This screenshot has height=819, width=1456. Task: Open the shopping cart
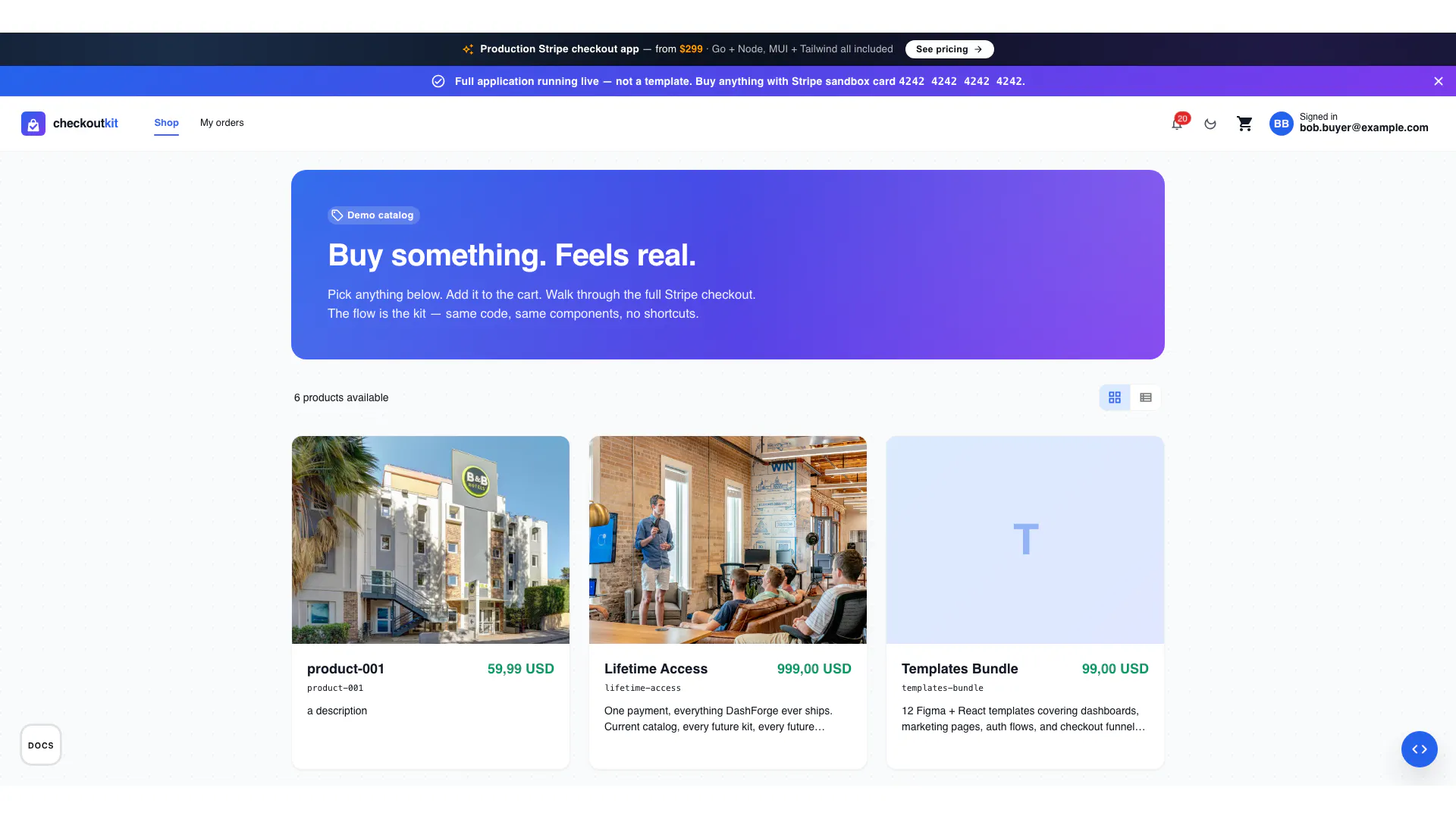click(x=1244, y=124)
